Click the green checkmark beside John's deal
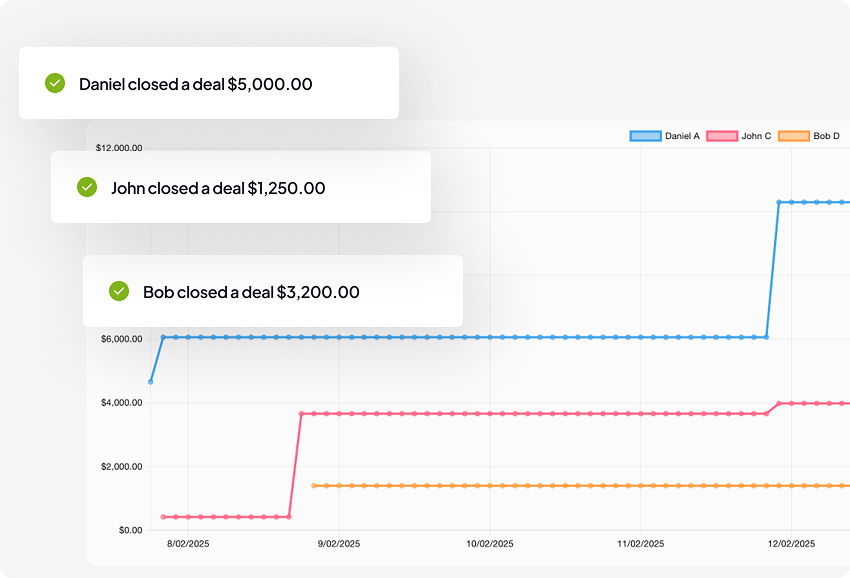The height and width of the screenshot is (578, 850). (x=87, y=187)
